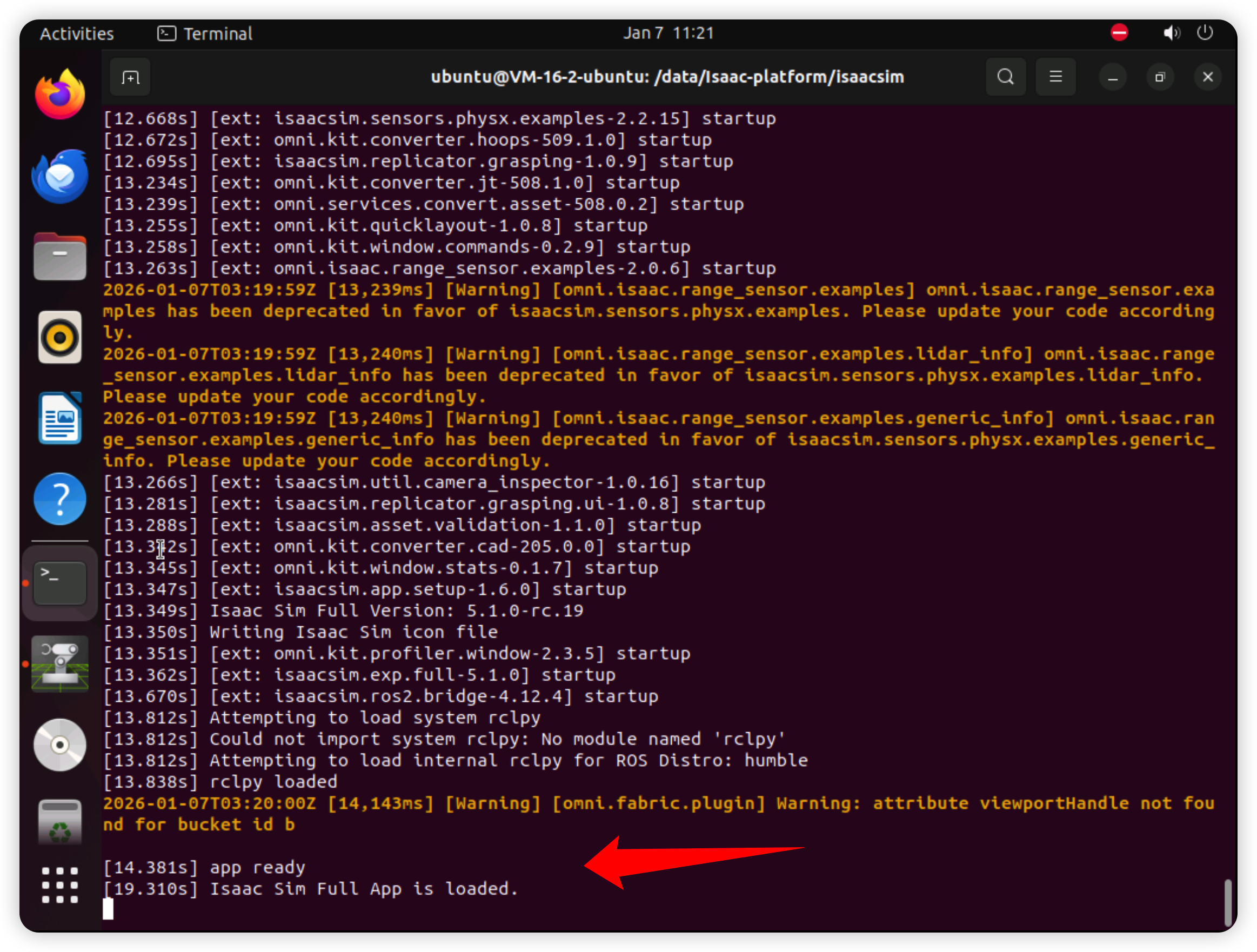
Task: Click the Terminal icon in dock
Action: point(59,583)
